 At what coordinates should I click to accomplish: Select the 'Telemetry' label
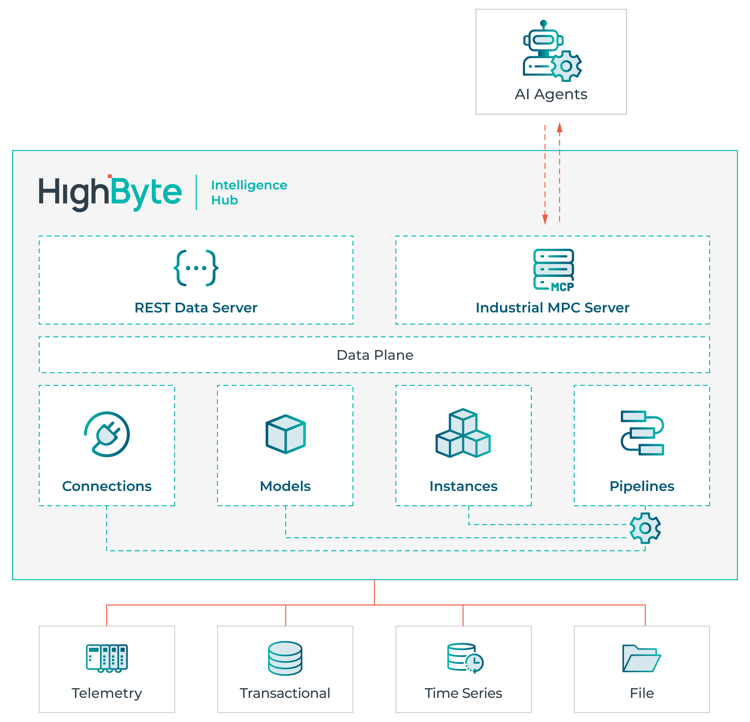[107, 693]
